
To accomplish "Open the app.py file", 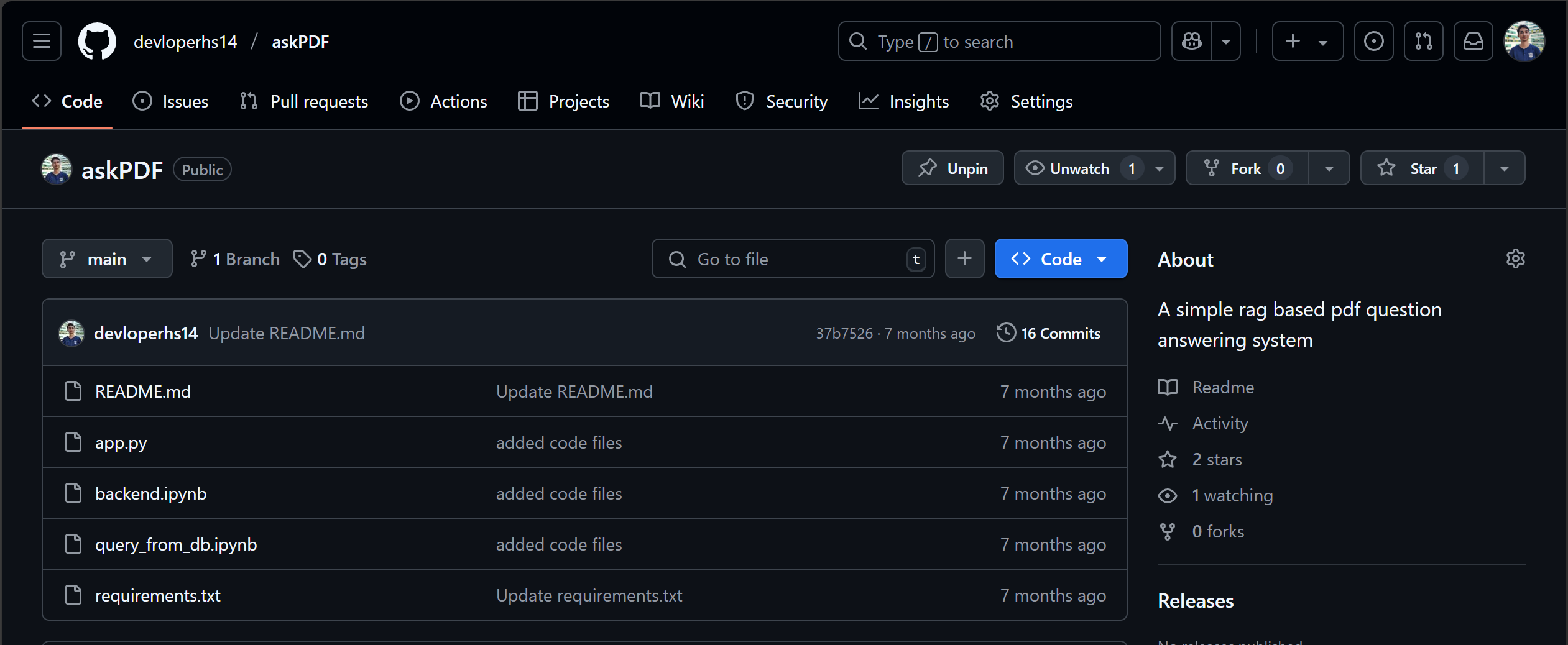I will (121, 442).
